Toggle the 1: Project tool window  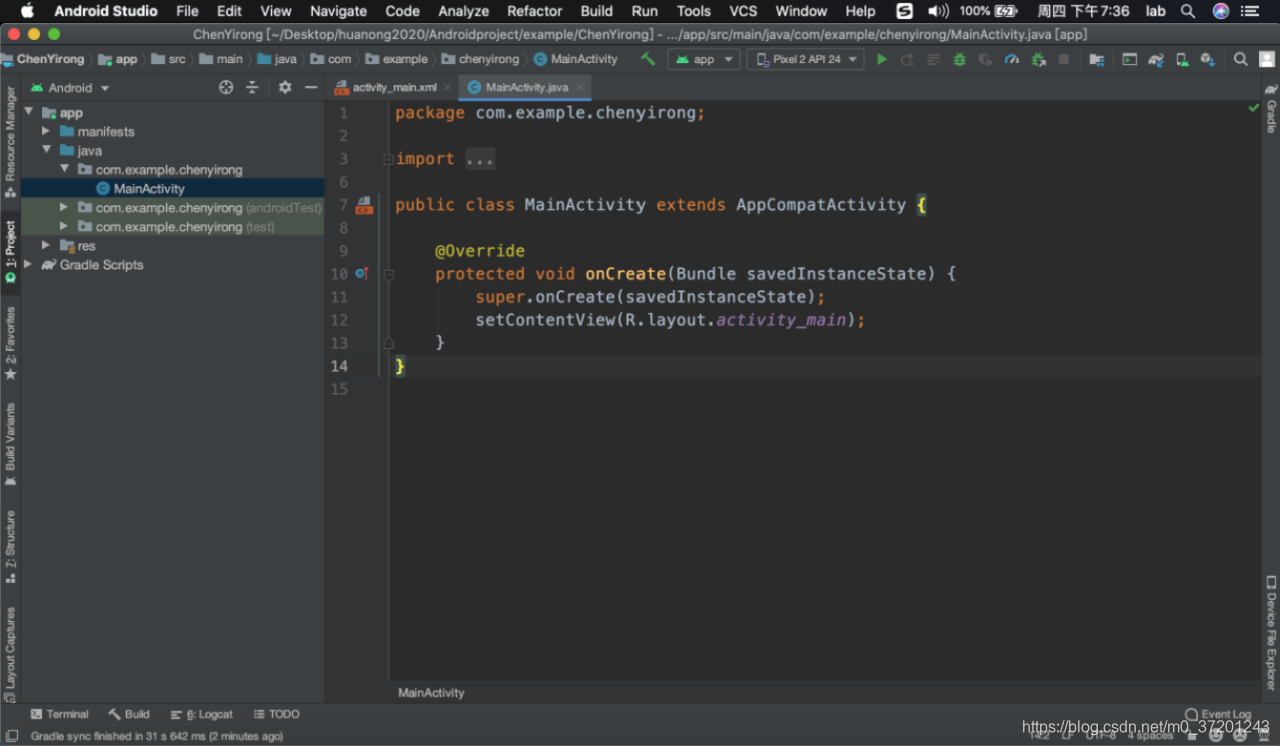pos(10,252)
